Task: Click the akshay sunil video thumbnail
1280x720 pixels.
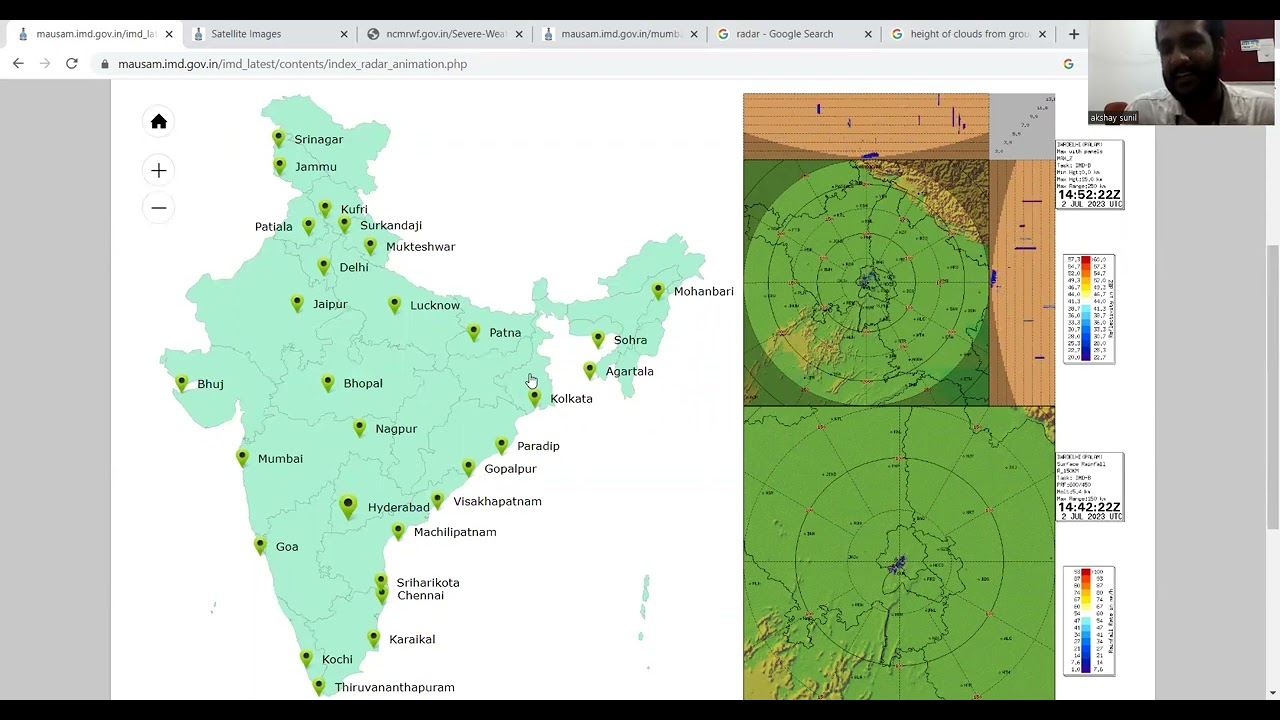Action: point(1181,73)
